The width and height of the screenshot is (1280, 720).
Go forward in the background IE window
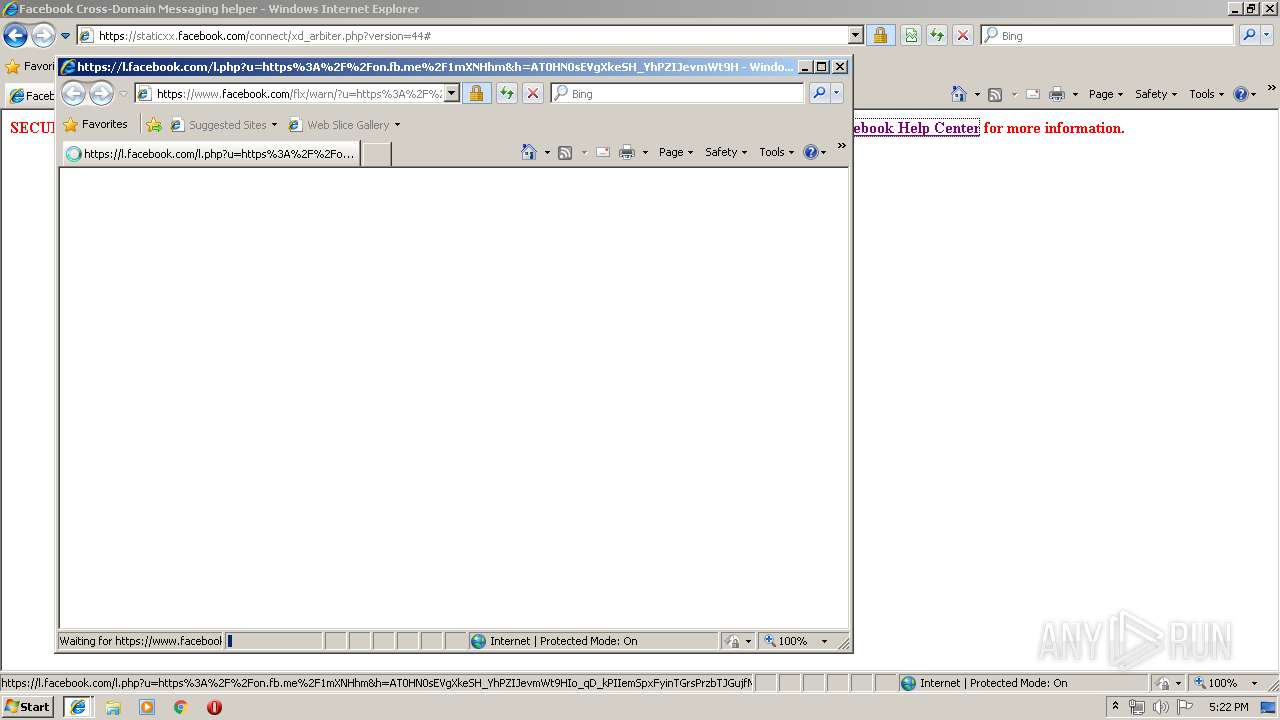coord(43,36)
